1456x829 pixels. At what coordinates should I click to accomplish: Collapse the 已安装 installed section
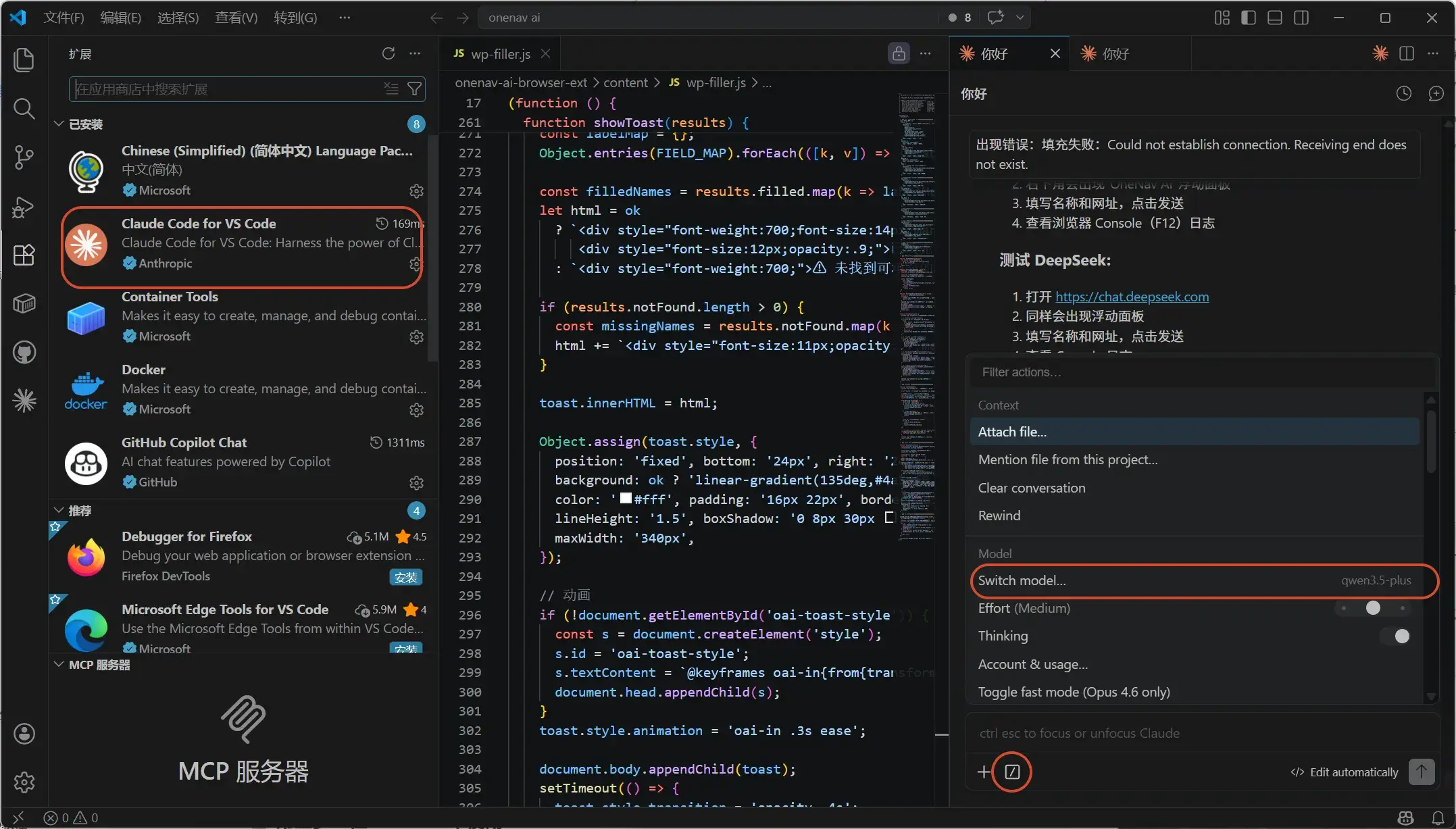pos(59,124)
